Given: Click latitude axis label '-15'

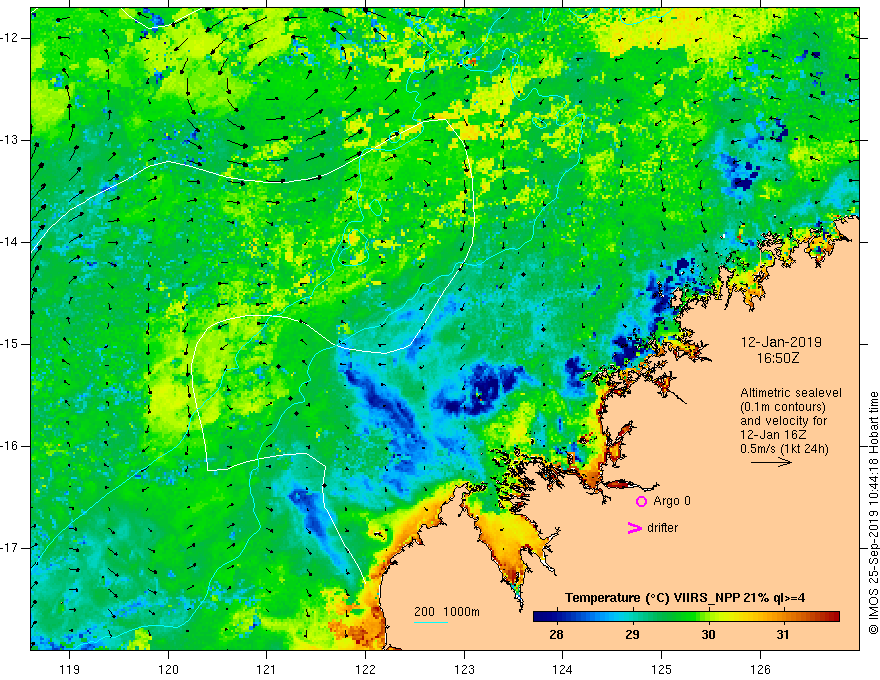Looking at the screenshot, I should pos(10,344).
